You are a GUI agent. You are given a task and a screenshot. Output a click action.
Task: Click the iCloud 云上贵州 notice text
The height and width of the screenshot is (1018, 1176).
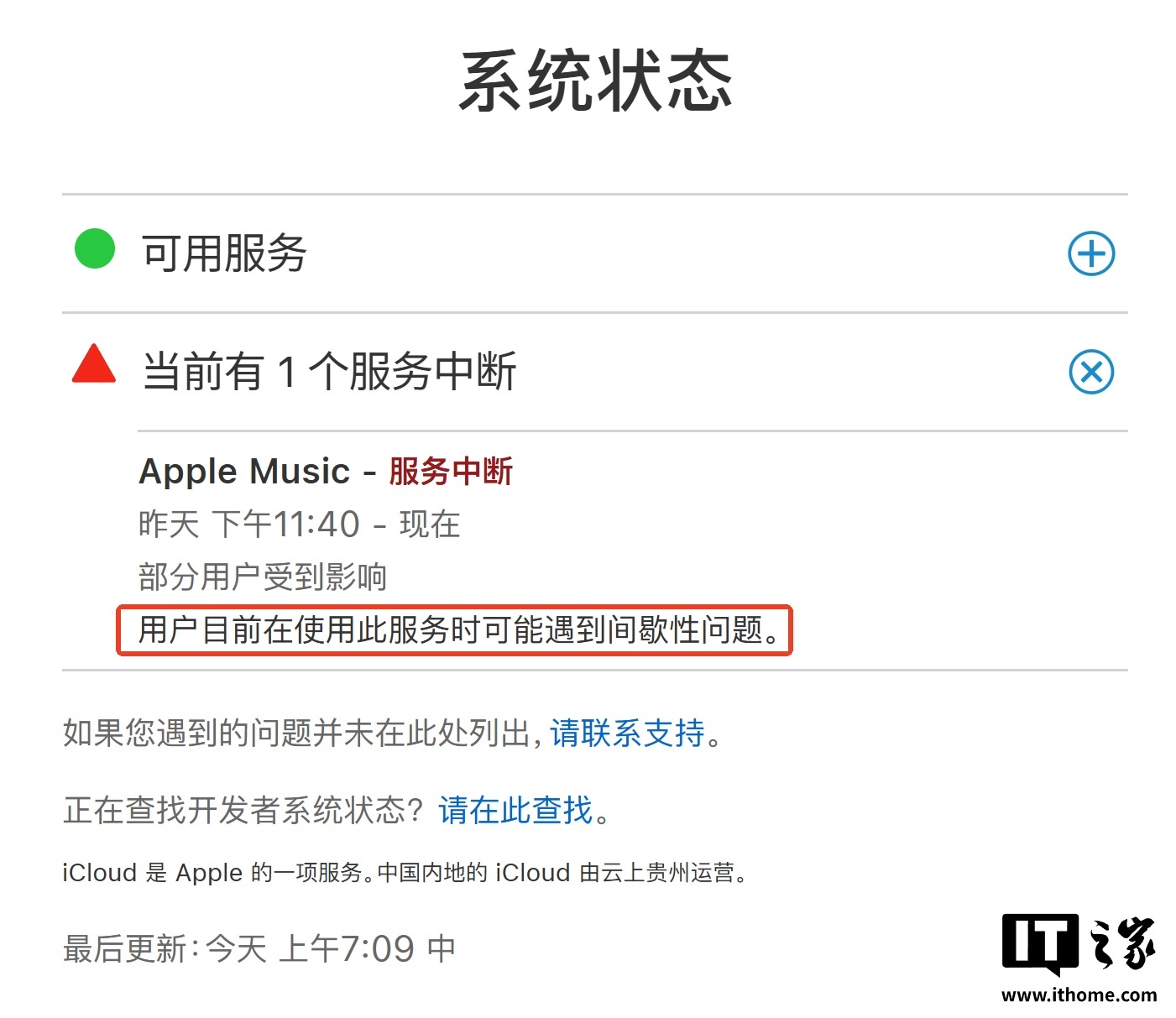click(405, 873)
